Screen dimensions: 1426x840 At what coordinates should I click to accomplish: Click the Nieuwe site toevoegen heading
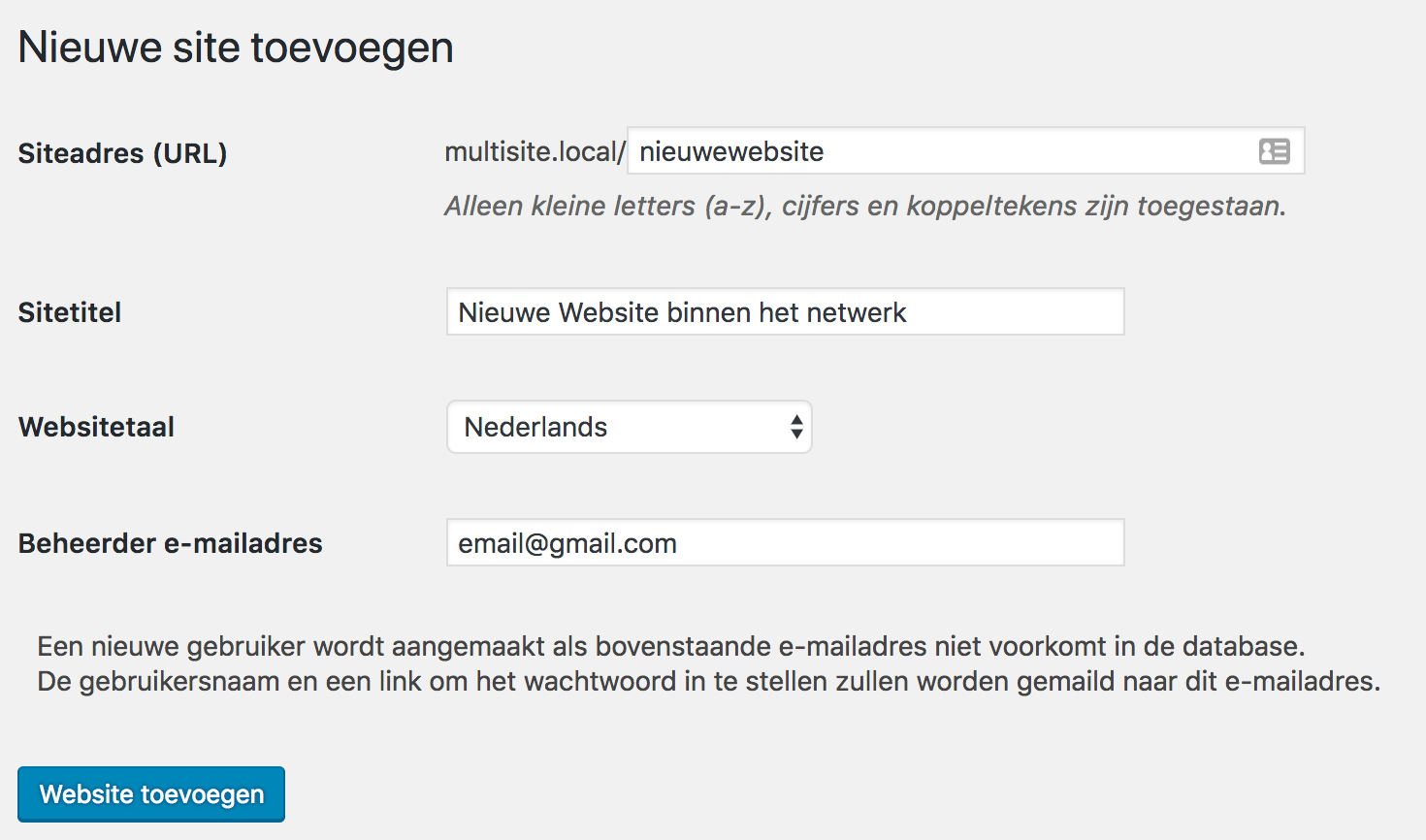click(236, 48)
